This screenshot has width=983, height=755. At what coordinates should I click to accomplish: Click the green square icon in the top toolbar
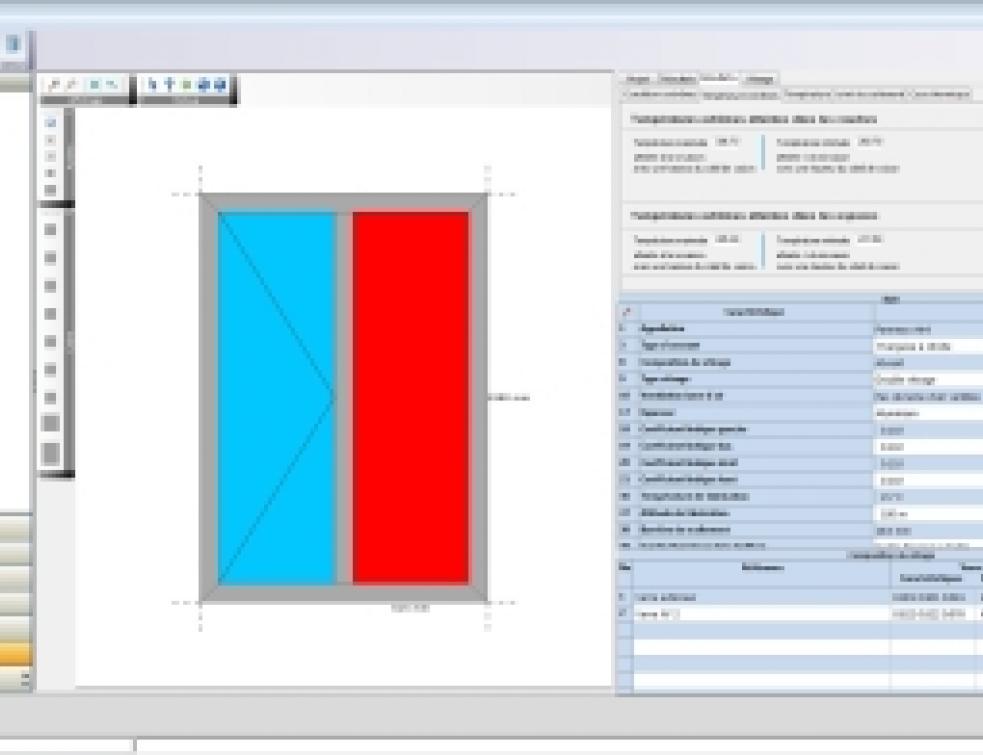pyautogui.click(x=186, y=85)
